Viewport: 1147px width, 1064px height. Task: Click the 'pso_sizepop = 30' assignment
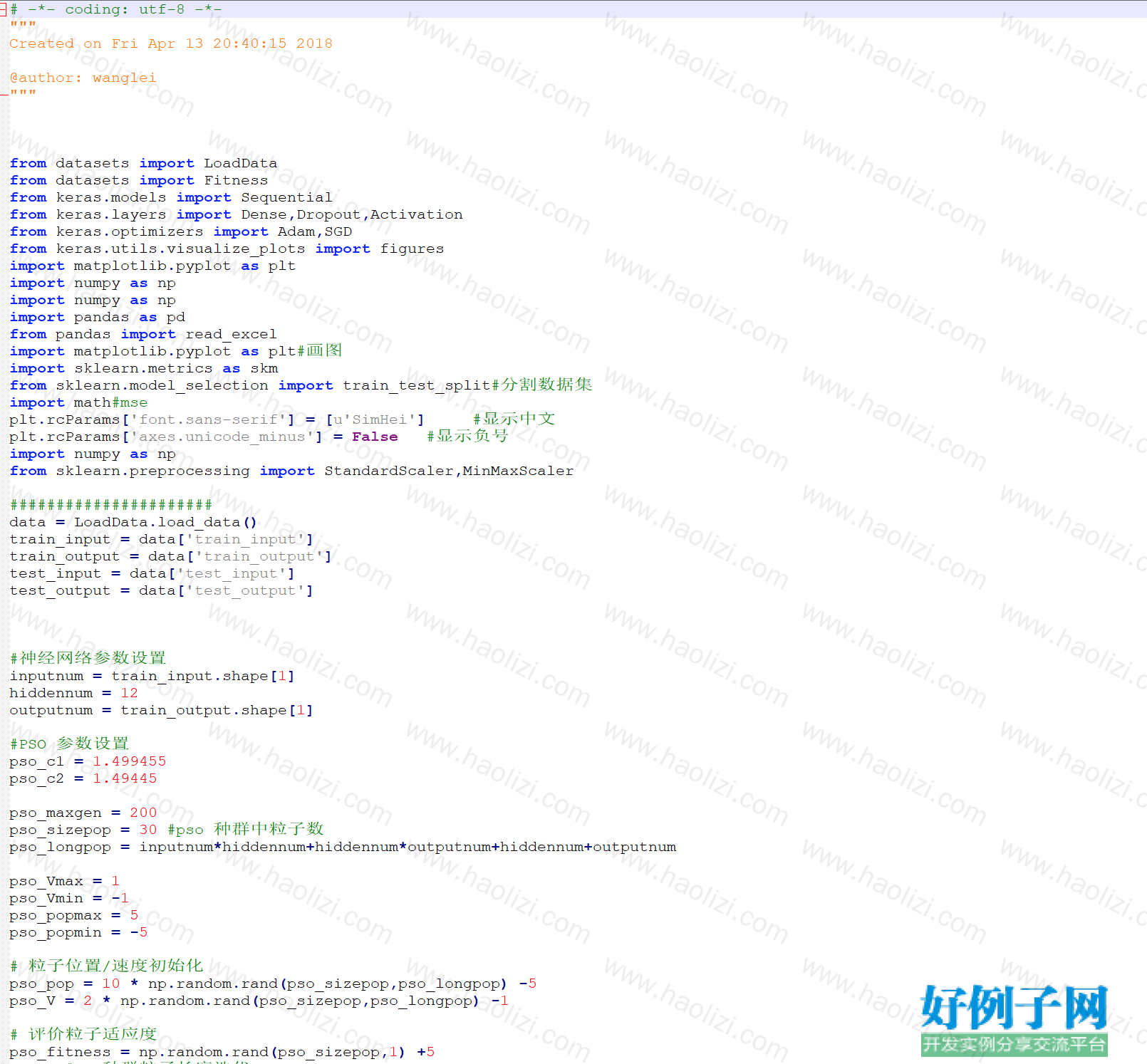(83, 830)
